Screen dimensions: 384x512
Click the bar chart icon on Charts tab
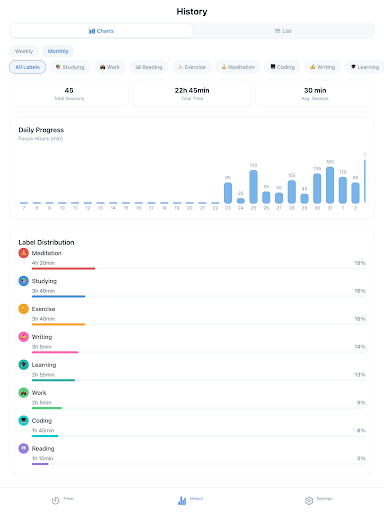click(x=92, y=31)
